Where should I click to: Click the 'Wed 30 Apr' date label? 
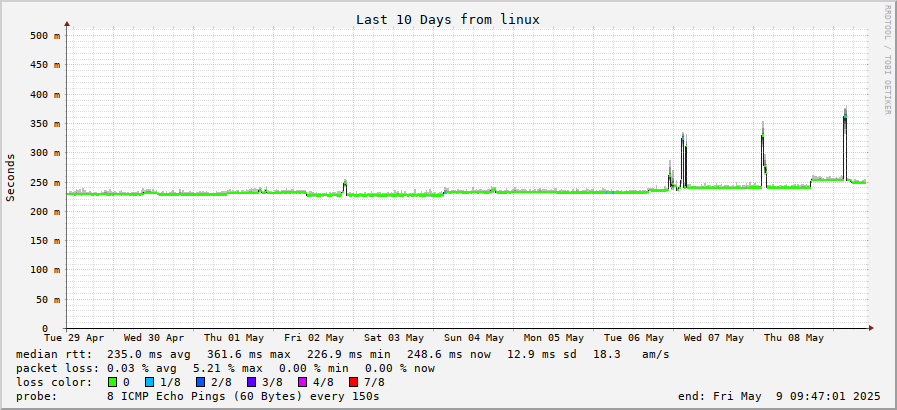154,338
